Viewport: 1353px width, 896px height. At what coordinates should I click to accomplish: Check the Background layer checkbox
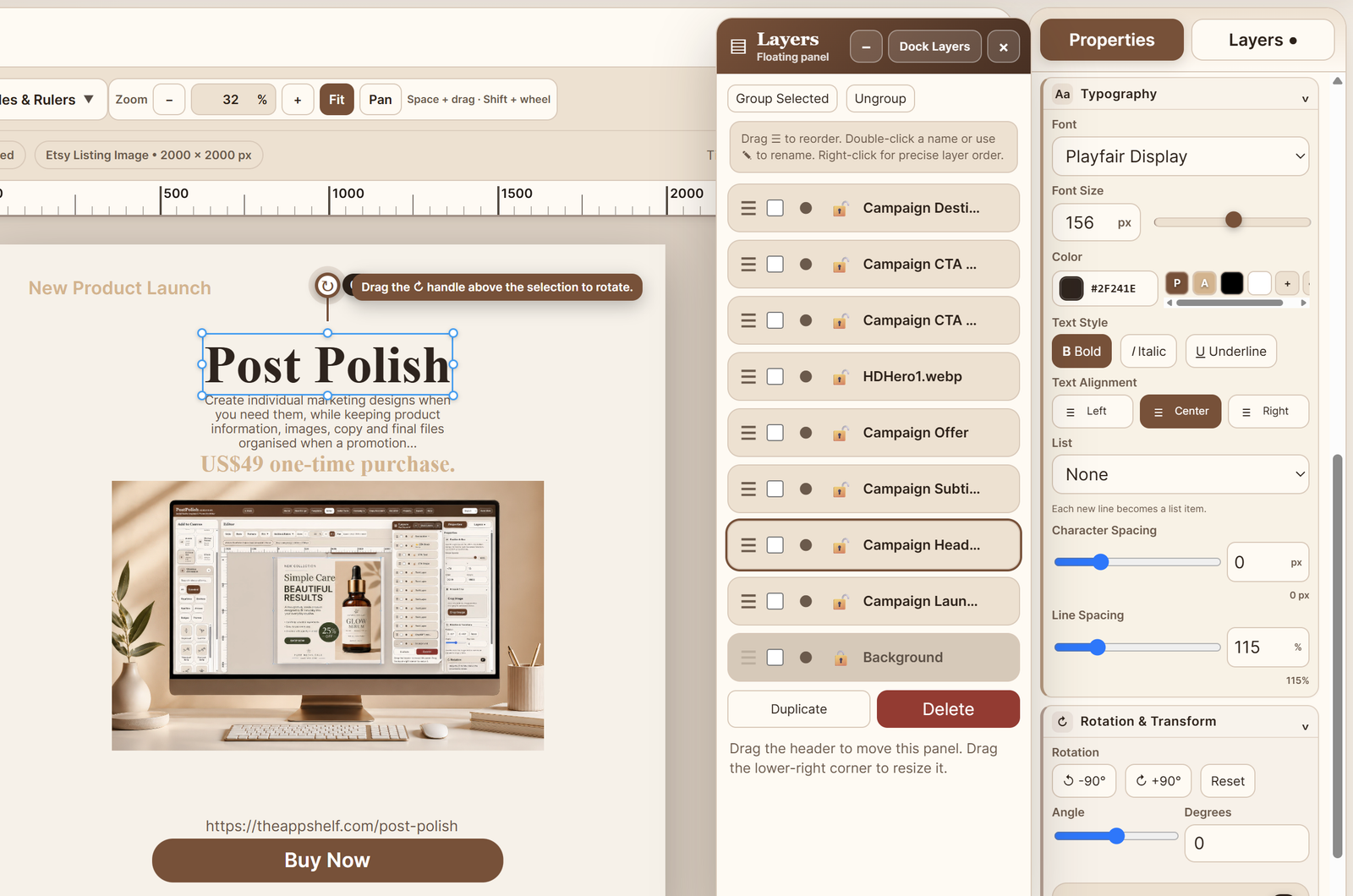pos(775,658)
